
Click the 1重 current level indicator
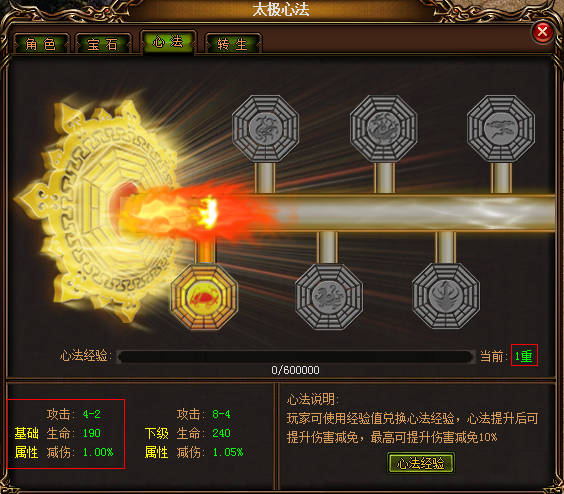point(524,355)
